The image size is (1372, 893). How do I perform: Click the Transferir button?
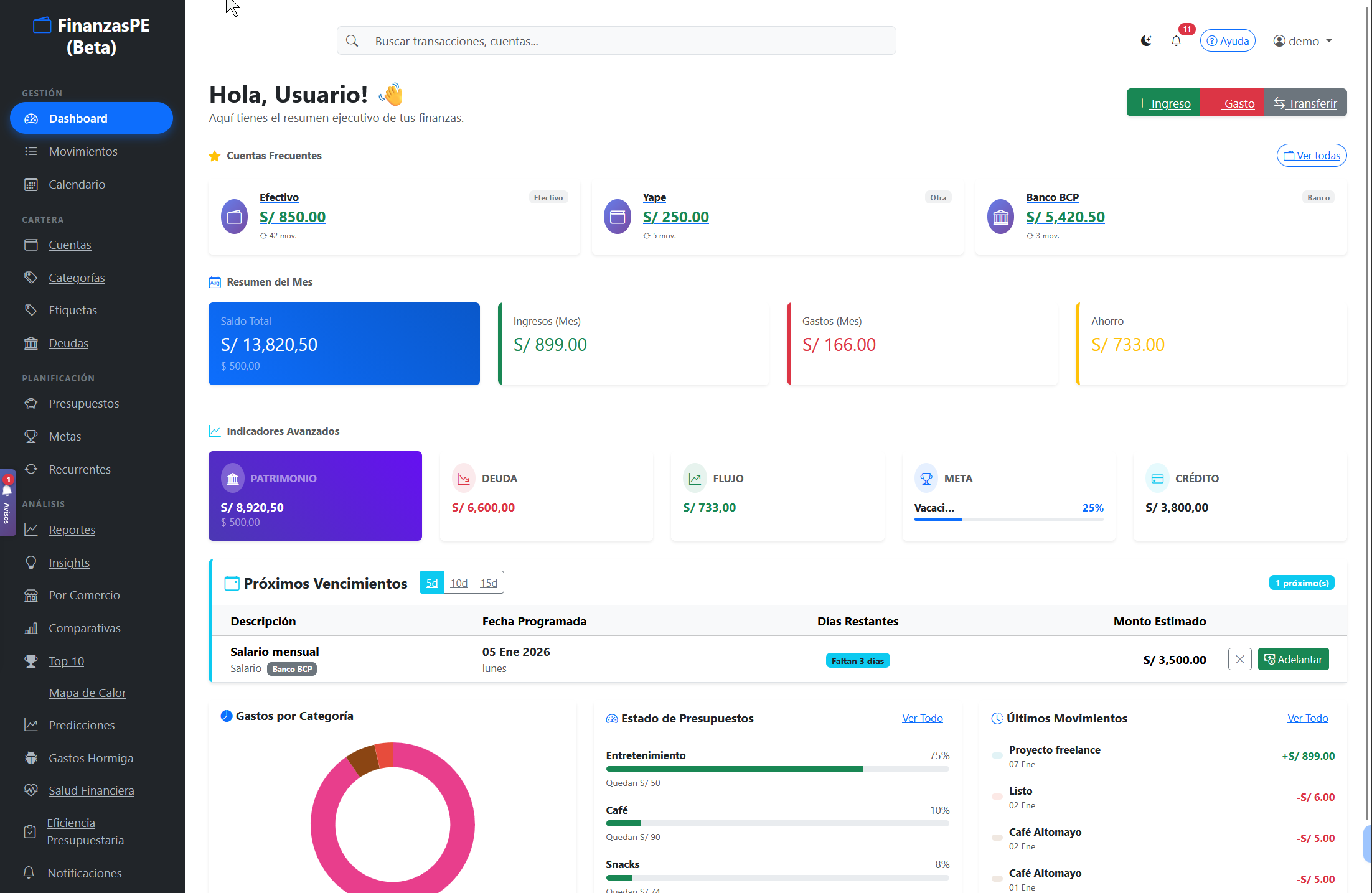[x=1305, y=103]
